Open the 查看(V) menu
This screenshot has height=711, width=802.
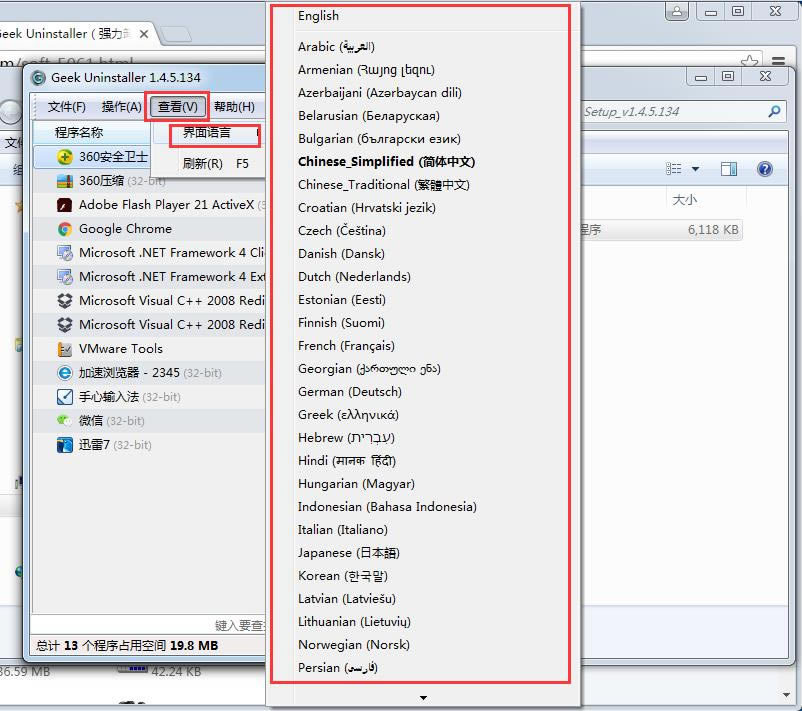[x=177, y=106]
